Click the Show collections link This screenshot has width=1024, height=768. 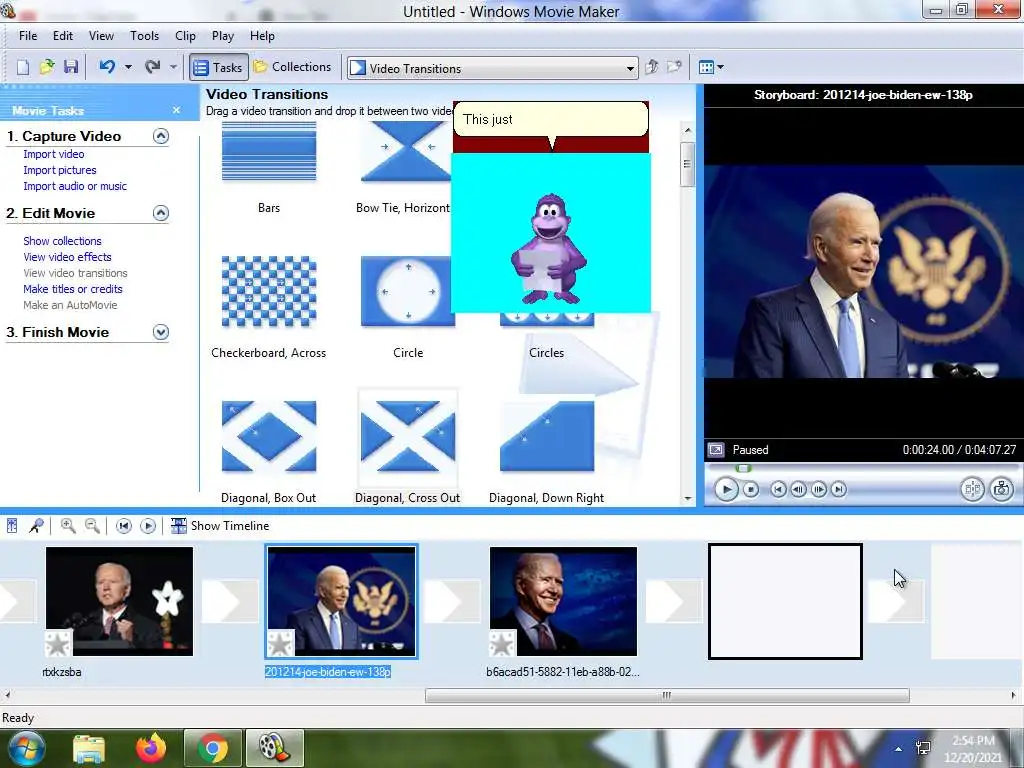click(x=62, y=241)
